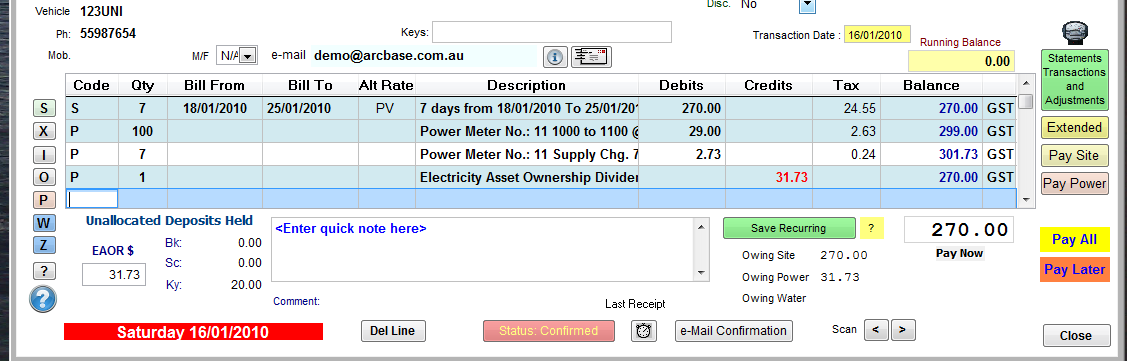This screenshot has width=1127, height=361.
Task: Click the e-Mail Confirmation button
Action: [734, 331]
